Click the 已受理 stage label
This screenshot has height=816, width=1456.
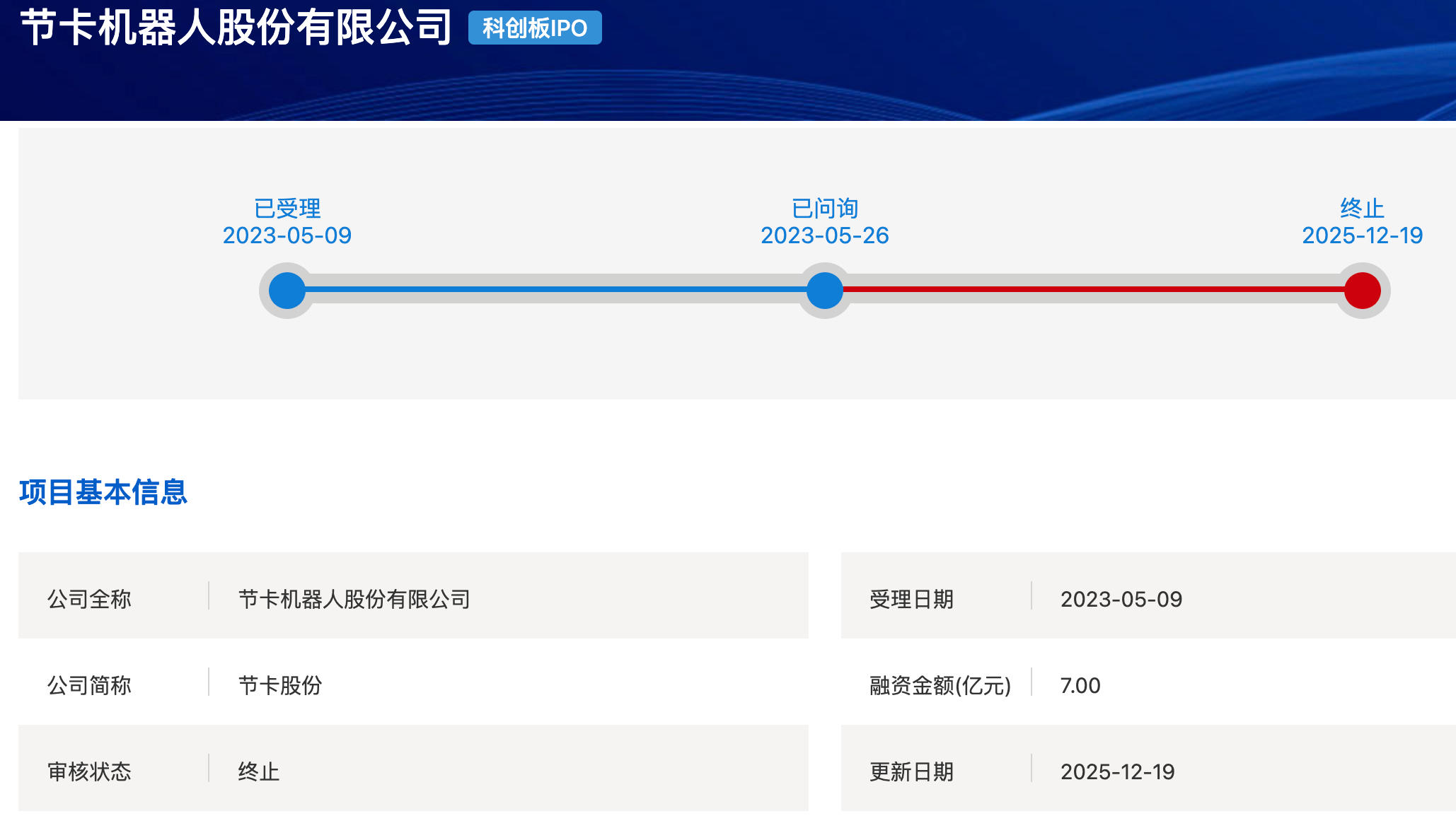[287, 209]
